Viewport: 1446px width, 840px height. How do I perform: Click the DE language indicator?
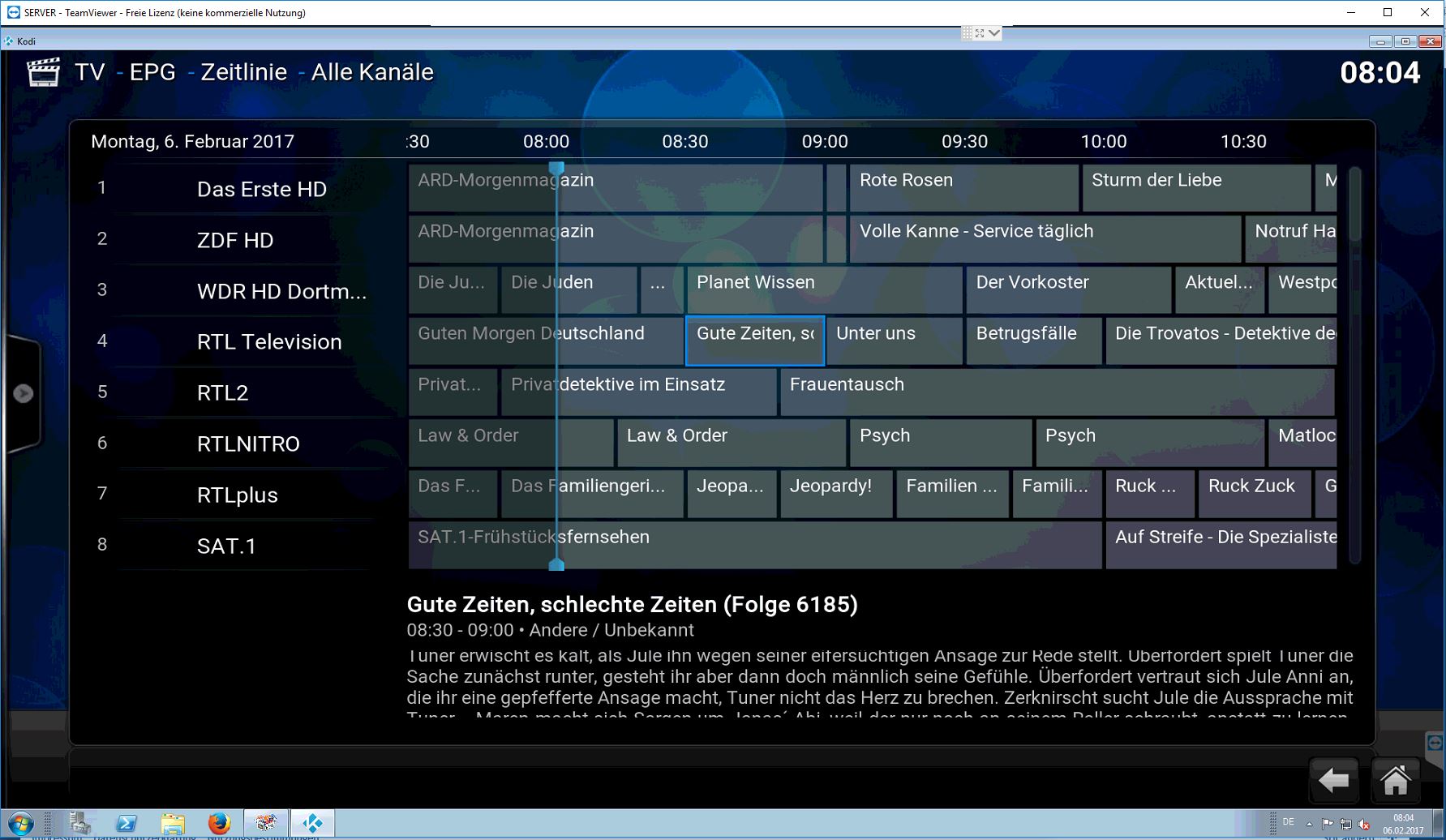[1288, 823]
